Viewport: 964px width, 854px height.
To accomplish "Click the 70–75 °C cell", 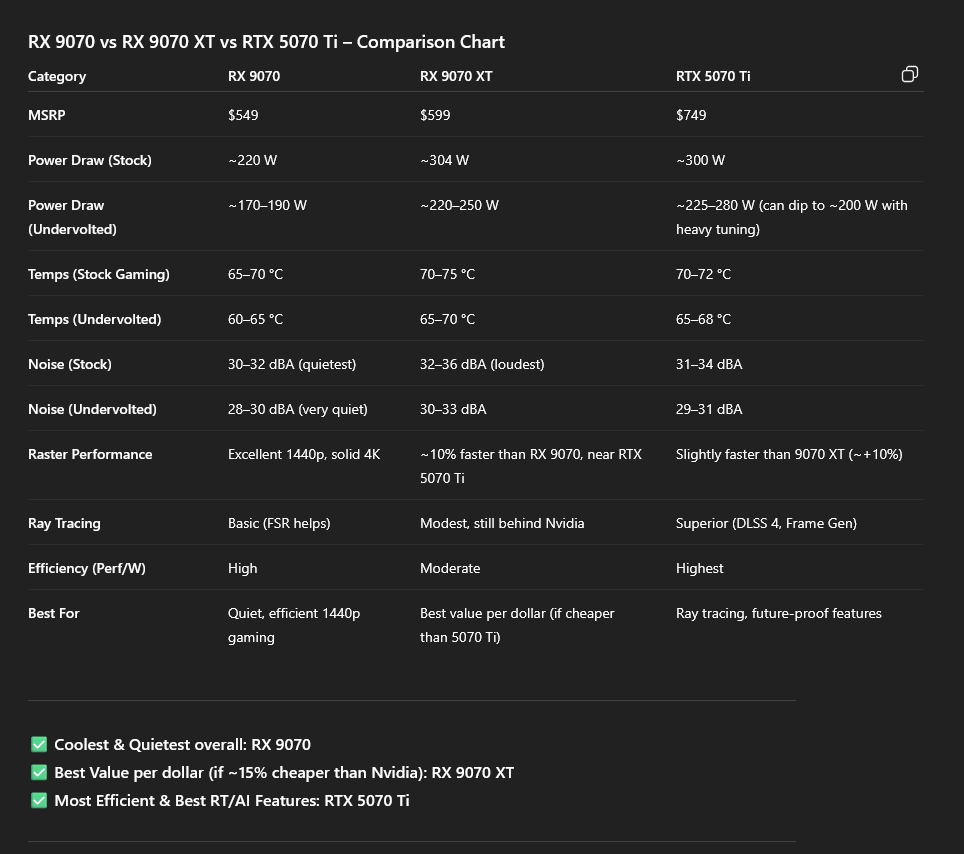I will tap(448, 274).
